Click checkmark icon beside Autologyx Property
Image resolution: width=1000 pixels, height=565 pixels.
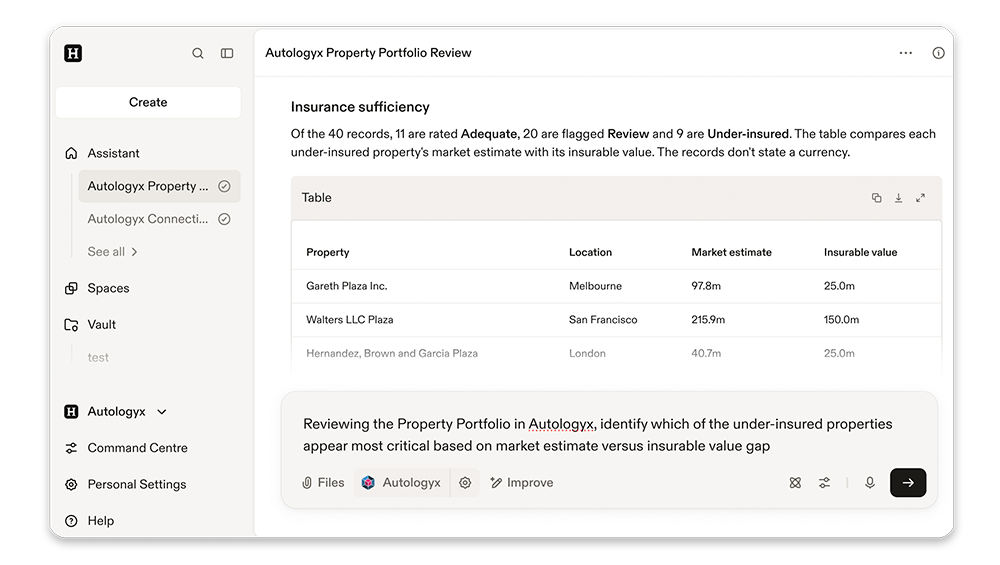pos(224,186)
